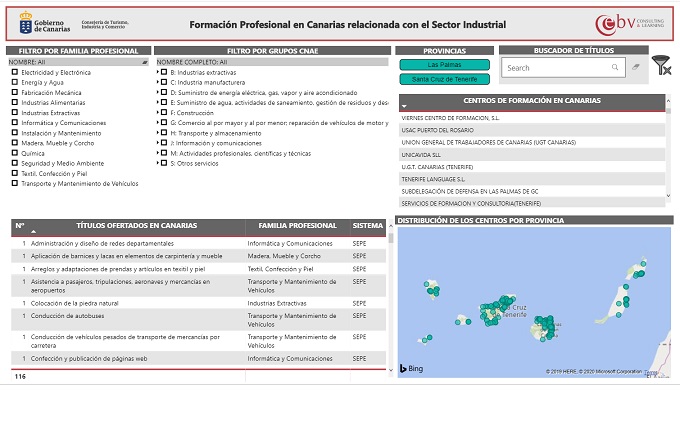680x440 pixels.
Task: Select Colocación de la piedra natural title
Action: click(x=199, y=303)
